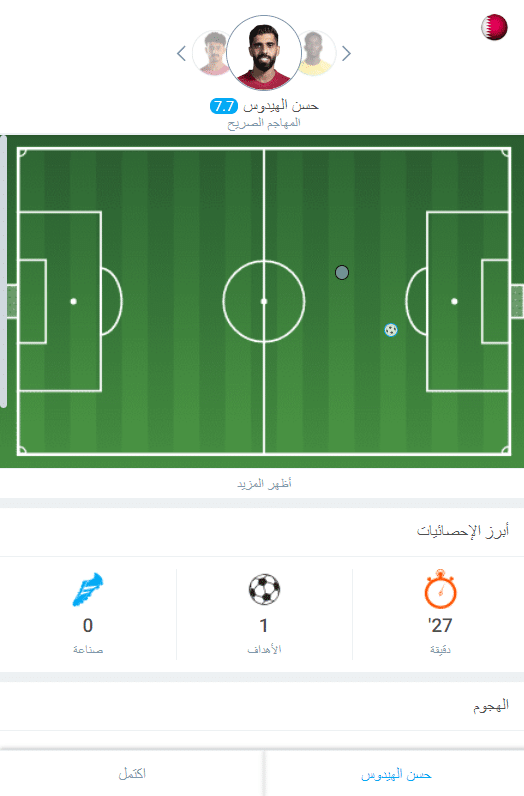Click Hassan Al-Haydos center profile photo
Screen dimensions: 524x796
[x=264, y=53]
